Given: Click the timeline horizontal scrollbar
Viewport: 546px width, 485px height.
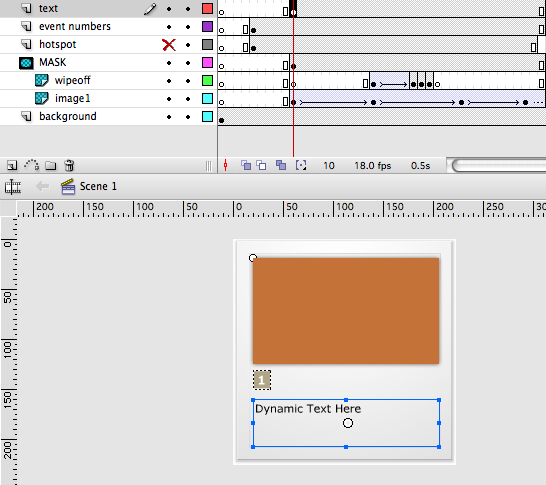Looking at the screenshot, I should [x=498, y=165].
